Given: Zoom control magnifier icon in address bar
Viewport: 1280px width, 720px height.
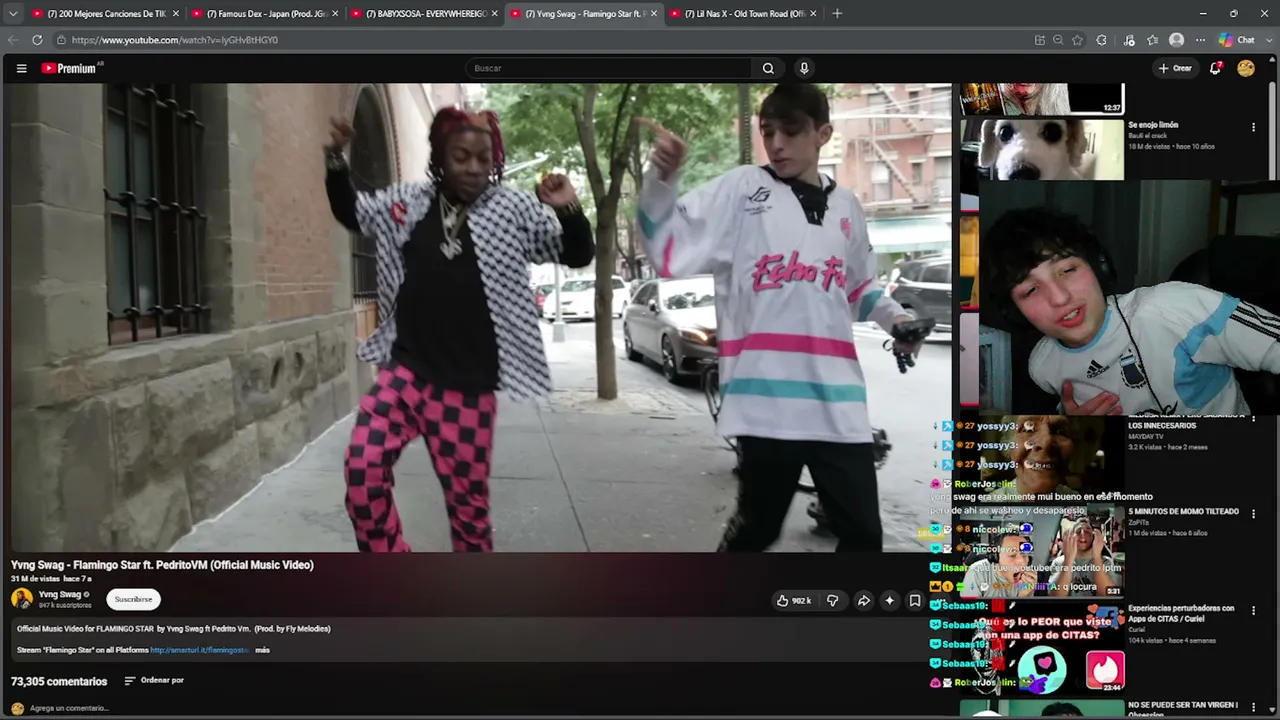Looking at the screenshot, I should tap(1058, 40).
